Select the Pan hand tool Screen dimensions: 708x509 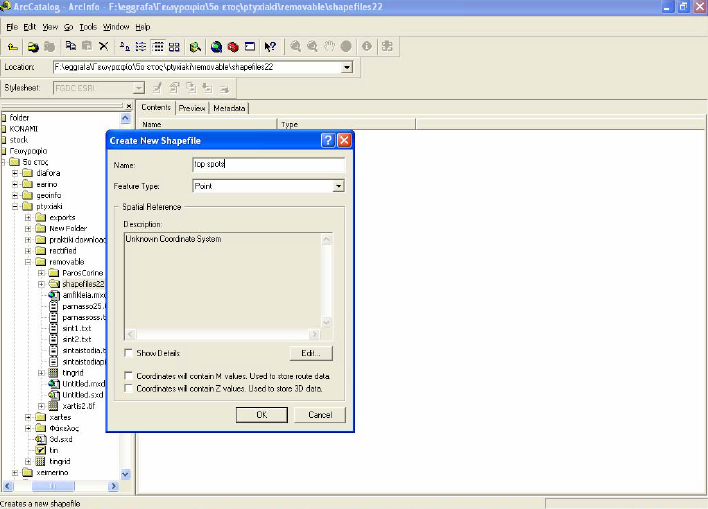pos(329,47)
